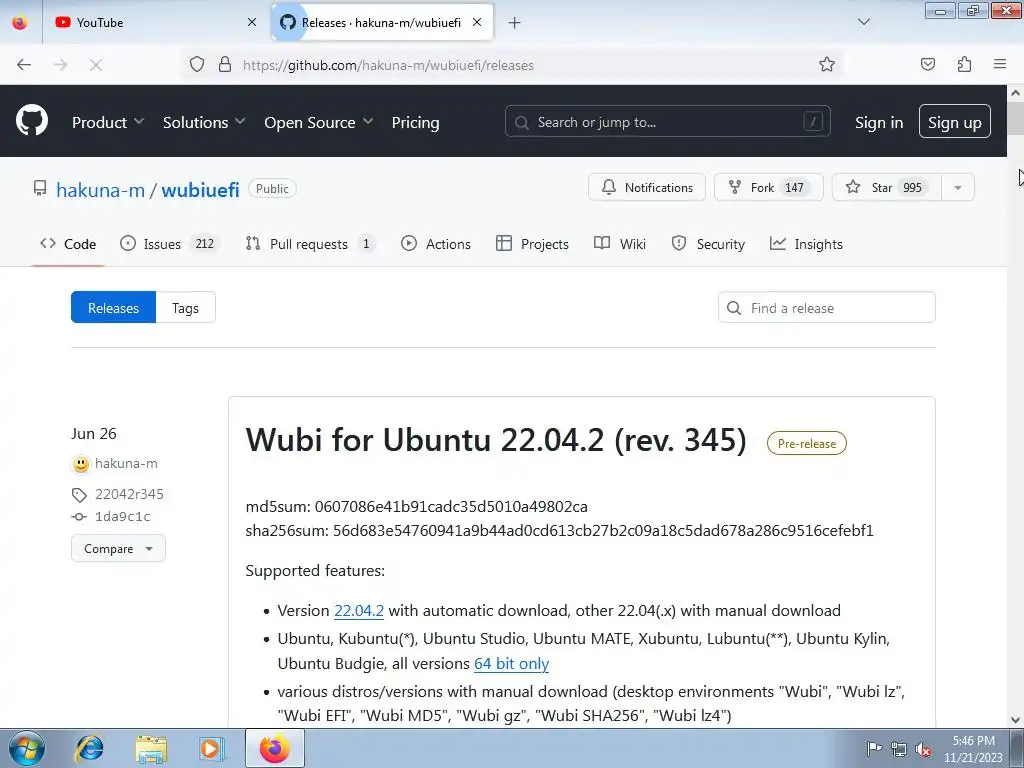Expand the Compare dropdown
Image resolution: width=1024 pixels, height=768 pixels.
[x=118, y=548]
